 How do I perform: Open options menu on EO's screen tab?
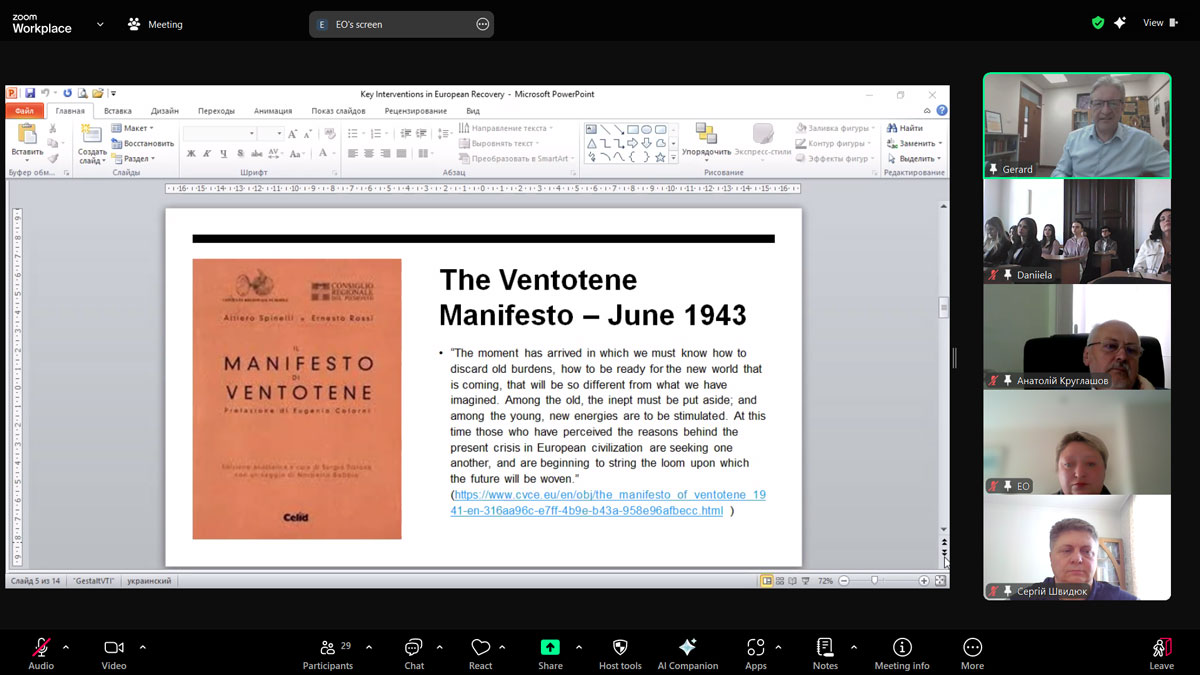482,24
